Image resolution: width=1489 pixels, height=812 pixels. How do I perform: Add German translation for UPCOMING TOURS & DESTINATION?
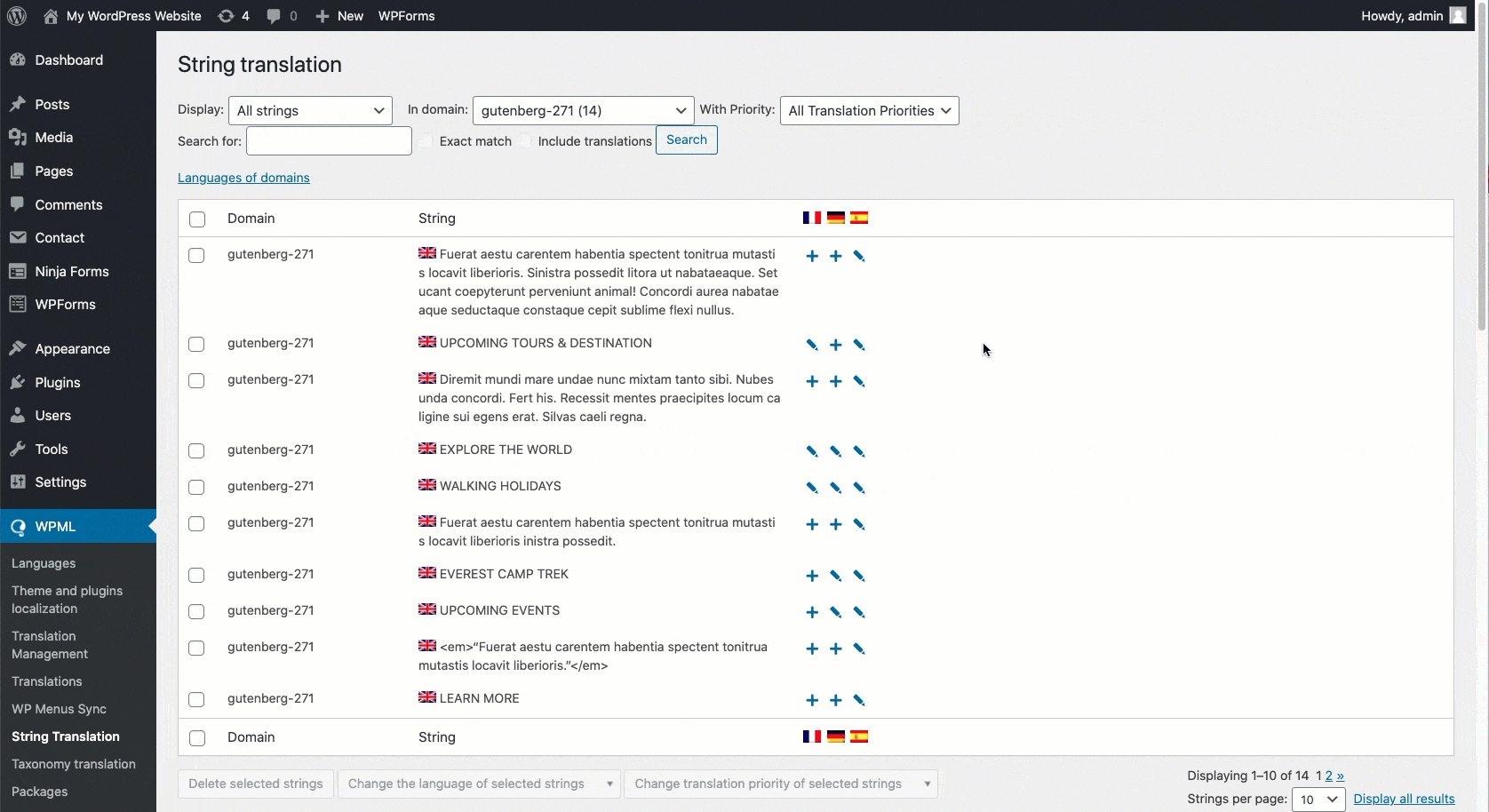[x=835, y=345]
